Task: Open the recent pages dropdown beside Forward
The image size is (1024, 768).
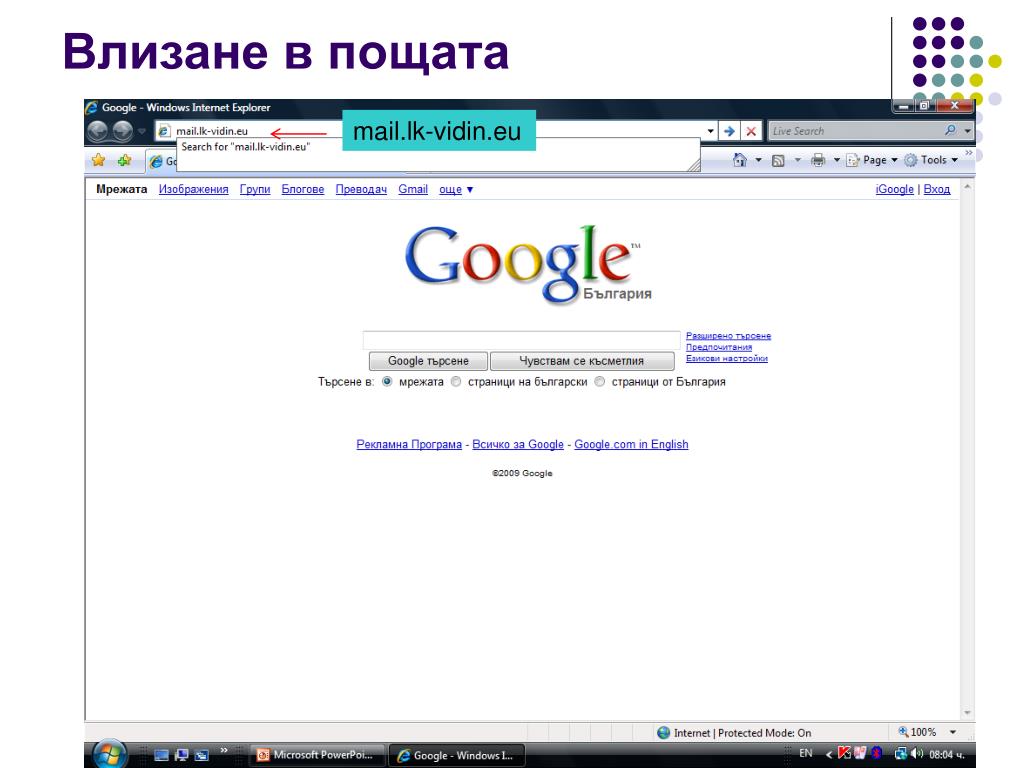Action: [x=141, y=131]
